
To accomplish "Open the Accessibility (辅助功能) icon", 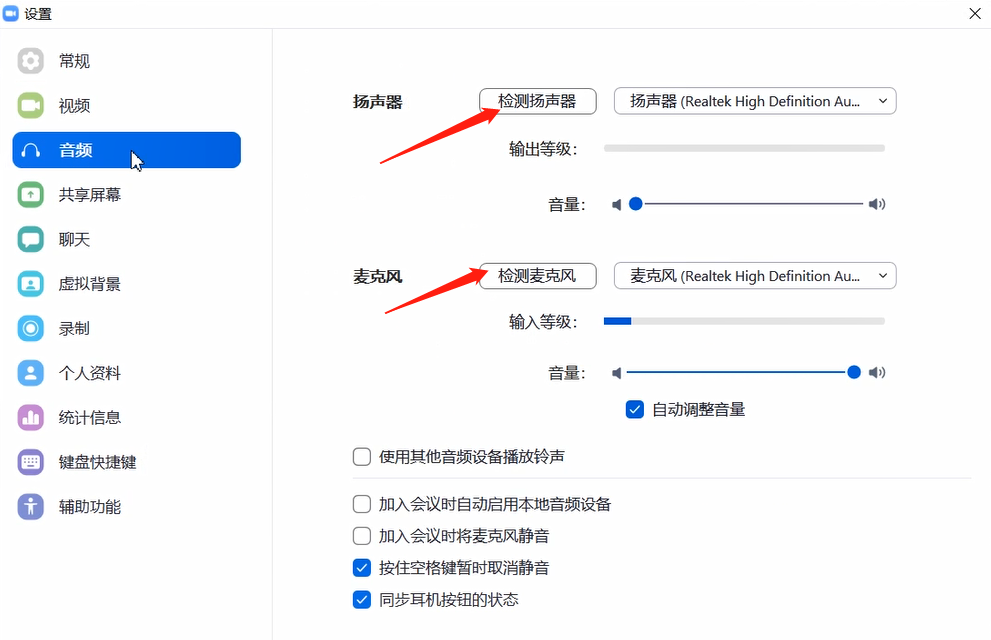I will pyautogui.click(x=31, y=507).
